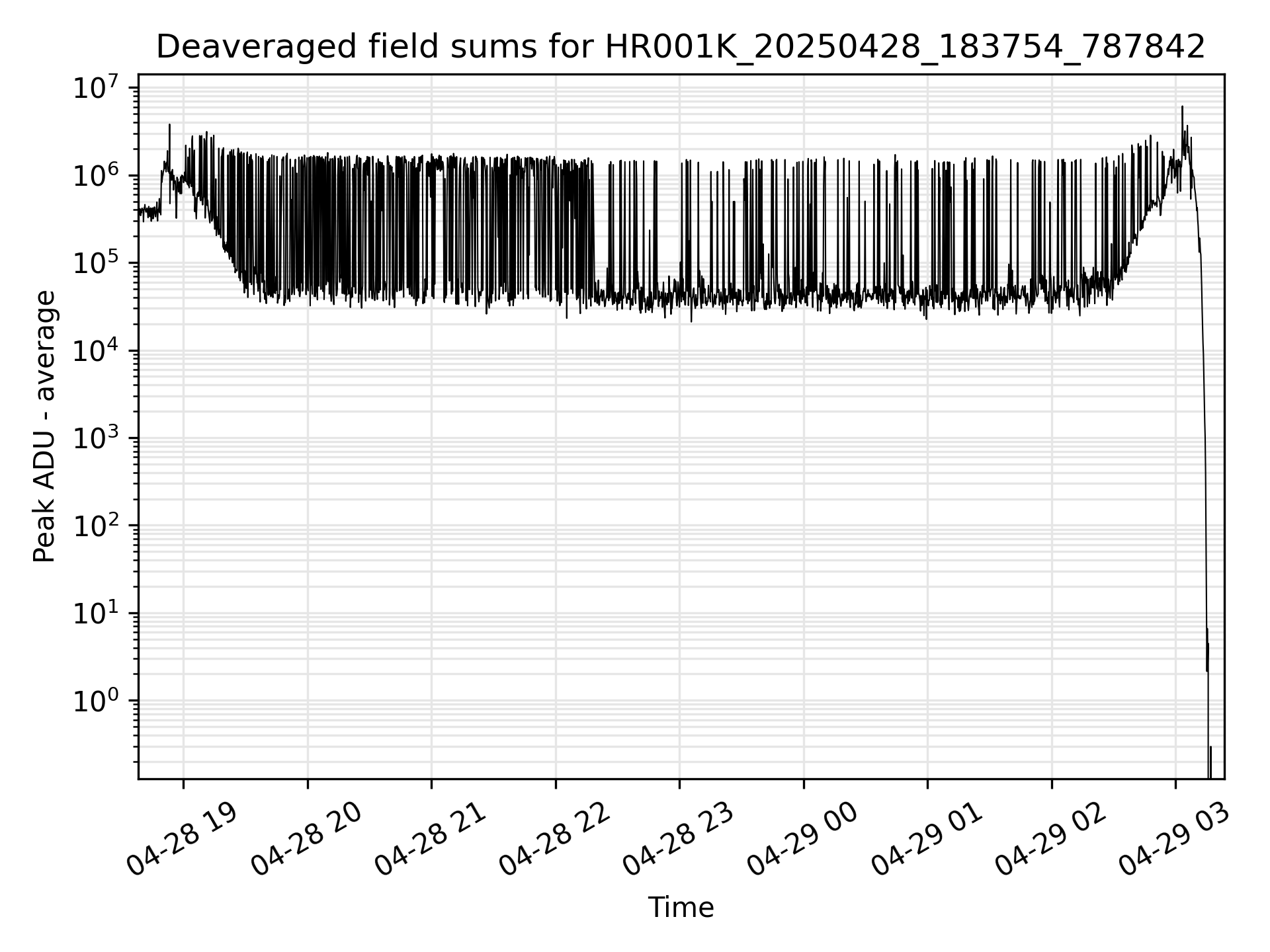Click the x tick label '04-28 22'

pos(554,840)
